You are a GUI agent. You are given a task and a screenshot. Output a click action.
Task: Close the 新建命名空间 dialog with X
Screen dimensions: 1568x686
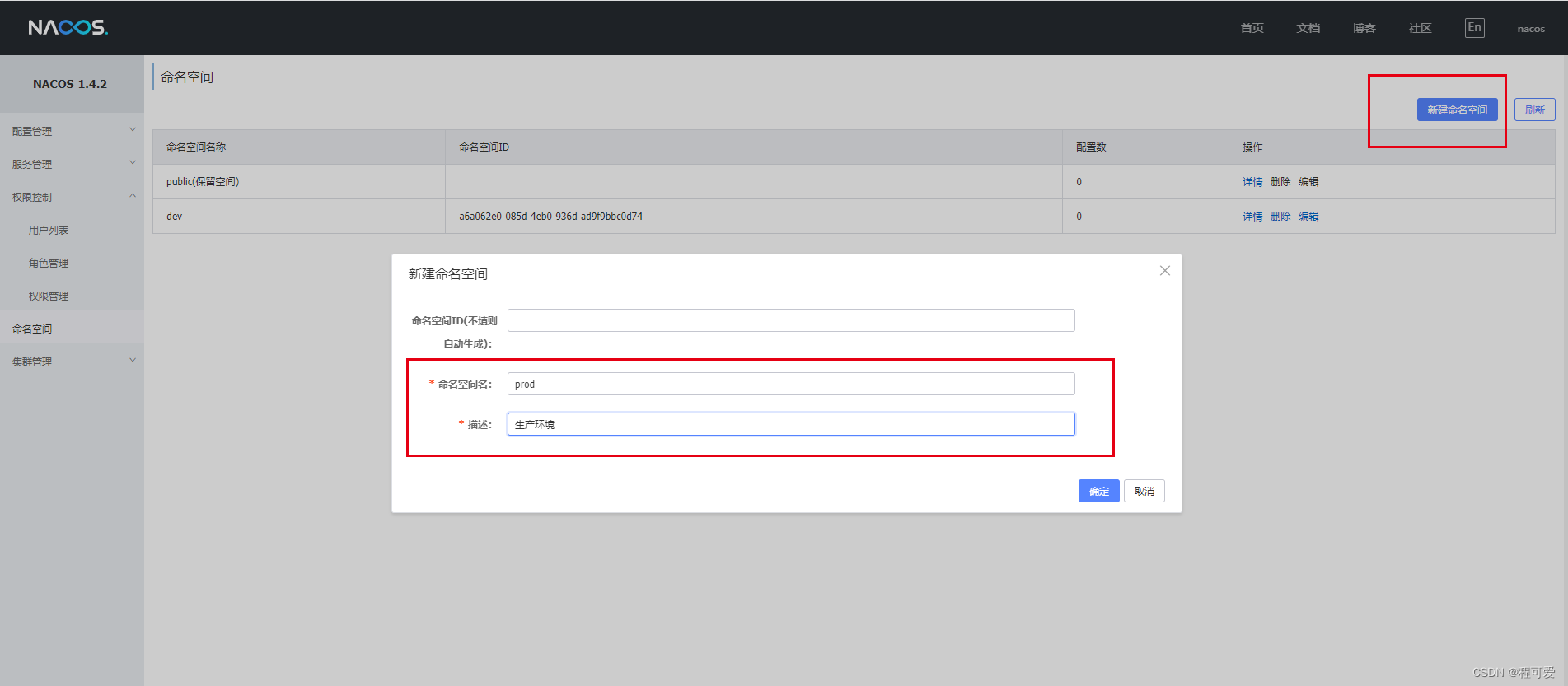pos(1164,270)
